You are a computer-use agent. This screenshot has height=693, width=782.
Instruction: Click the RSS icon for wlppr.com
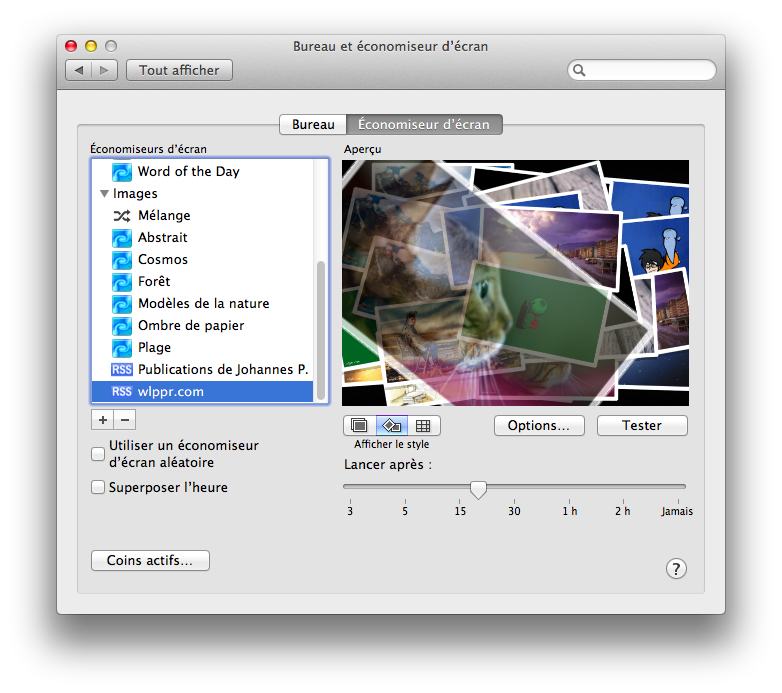[121, 392]
